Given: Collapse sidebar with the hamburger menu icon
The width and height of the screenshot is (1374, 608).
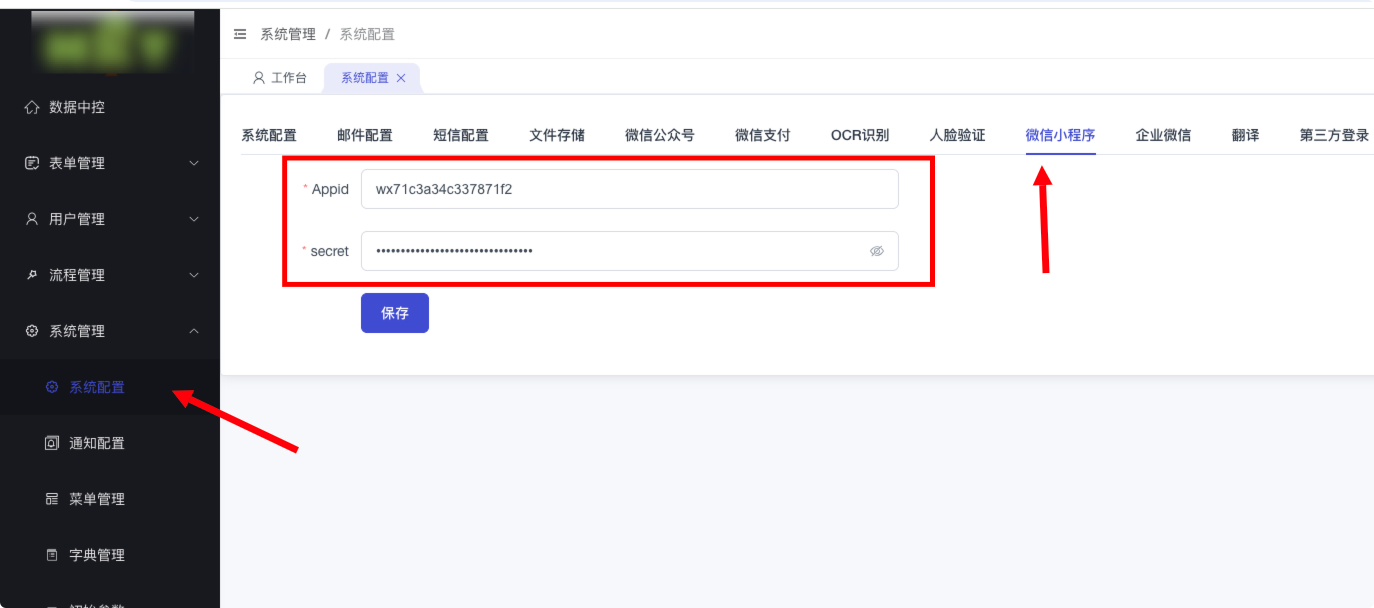Looking at the screenshot, I should (239, 34).
